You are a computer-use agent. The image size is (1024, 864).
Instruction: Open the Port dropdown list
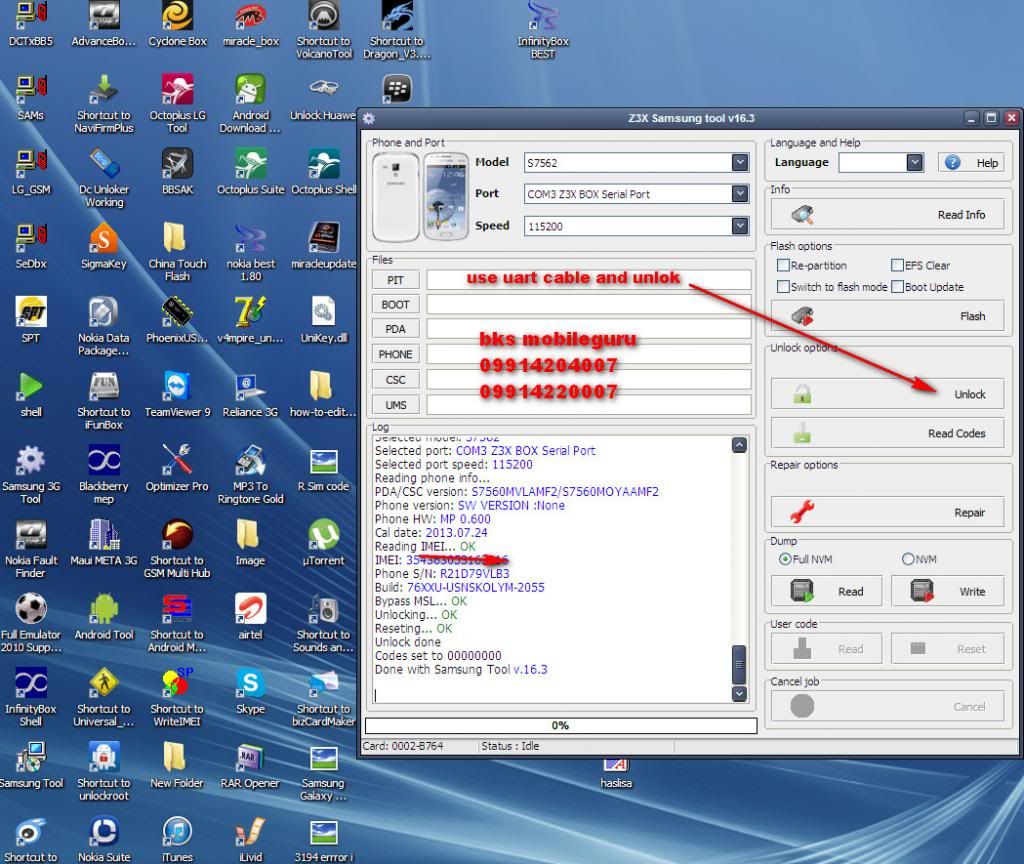(739, 193)
